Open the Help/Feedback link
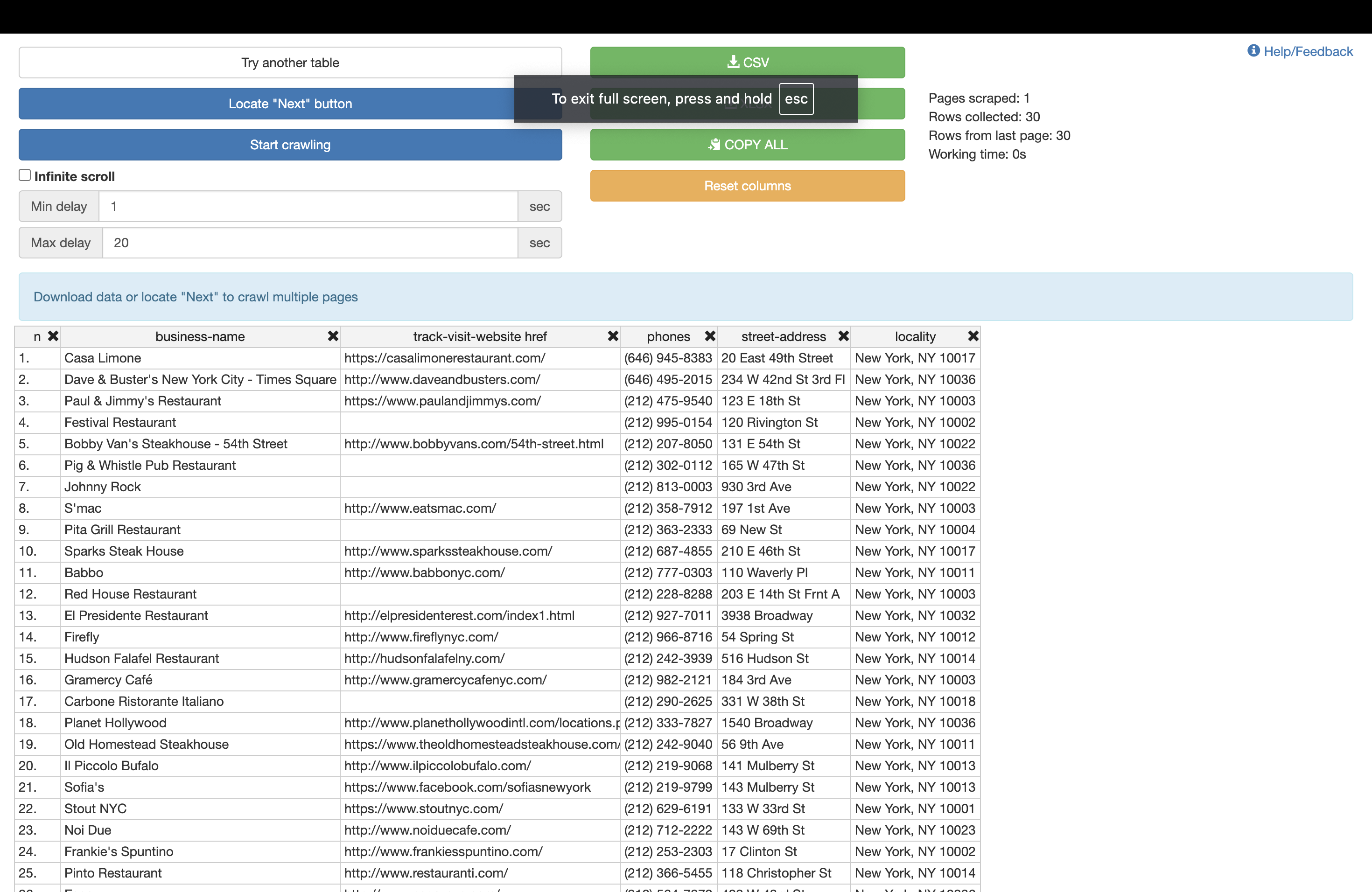This screenshot has height=892, width=1372. (1308, 51)
